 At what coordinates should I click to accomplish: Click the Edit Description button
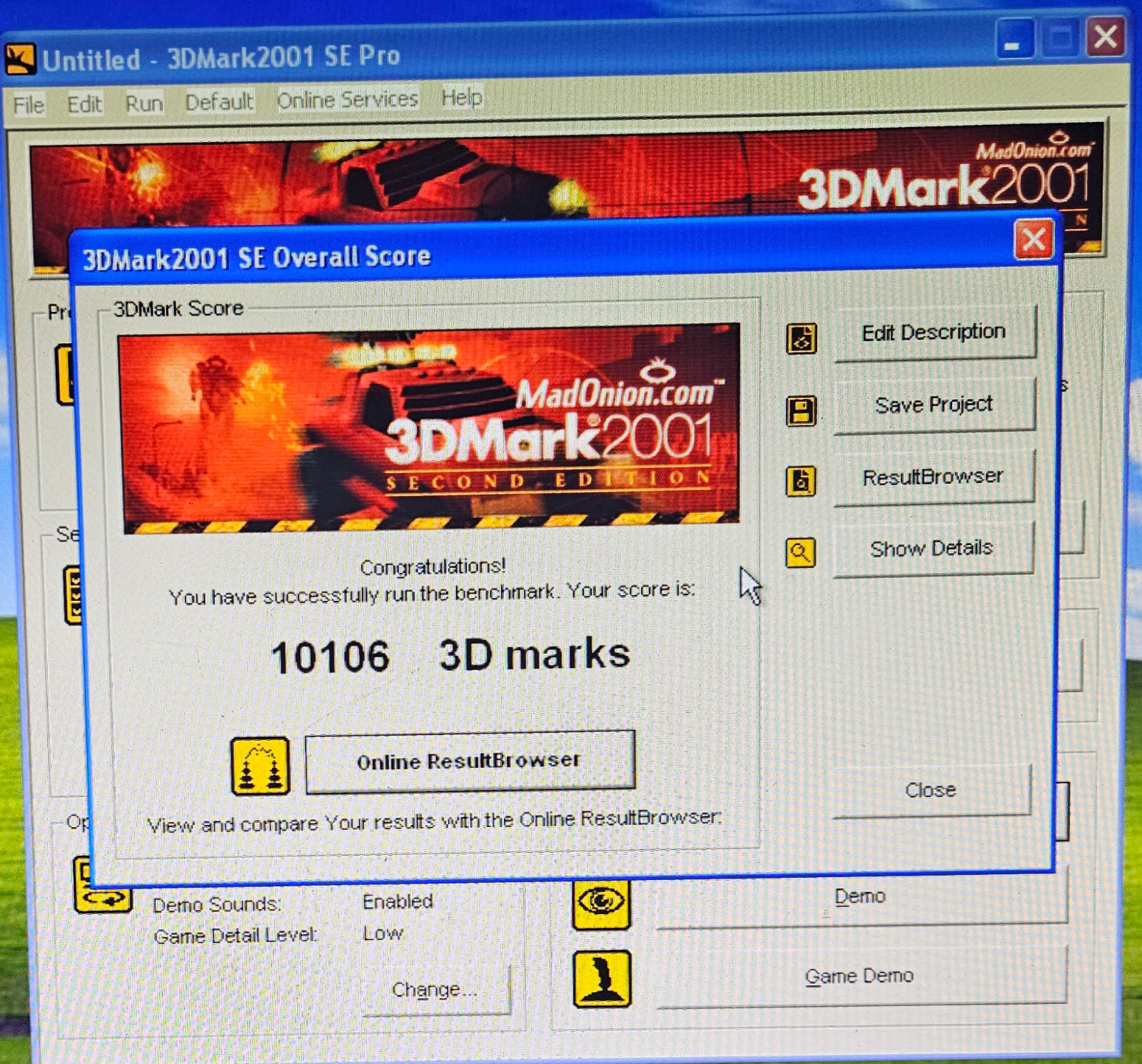coord(934,333)
